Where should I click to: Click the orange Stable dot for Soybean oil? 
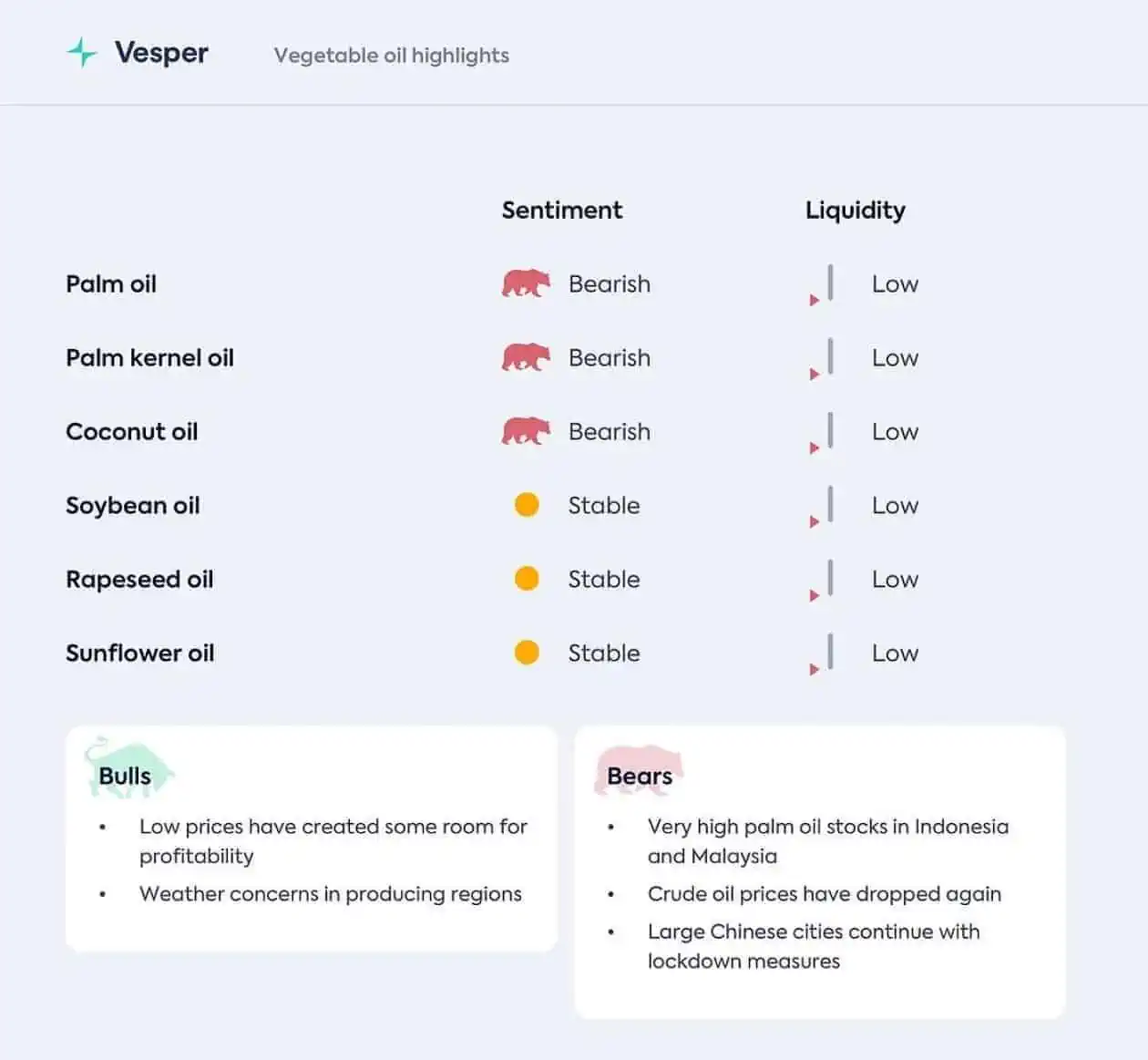click(527, 504)
